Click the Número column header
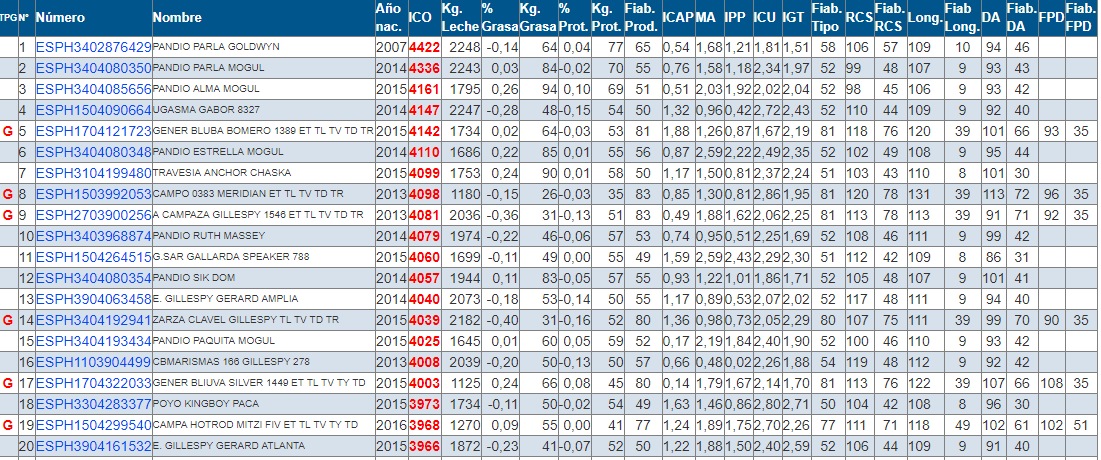The height and width of the screenshot is (460, 1101). click(x=60, y=18)
